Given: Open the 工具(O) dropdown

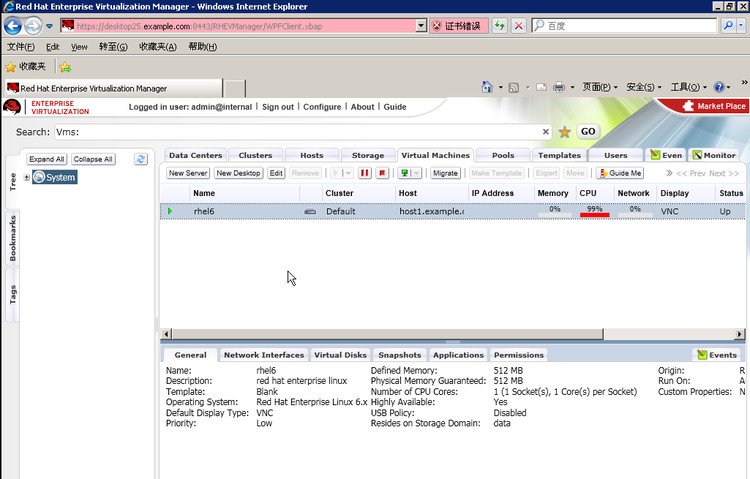Looking at the screenshot, I should [688, 87].
